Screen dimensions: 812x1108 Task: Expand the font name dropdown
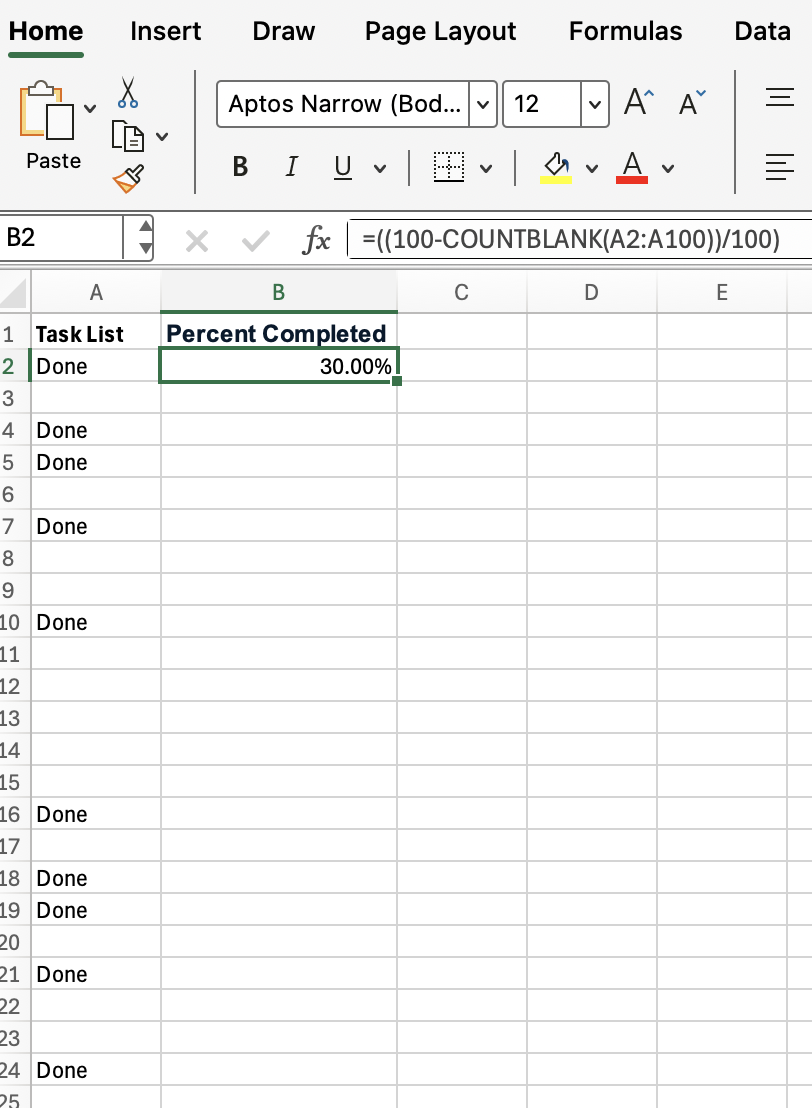click(483, 105)
